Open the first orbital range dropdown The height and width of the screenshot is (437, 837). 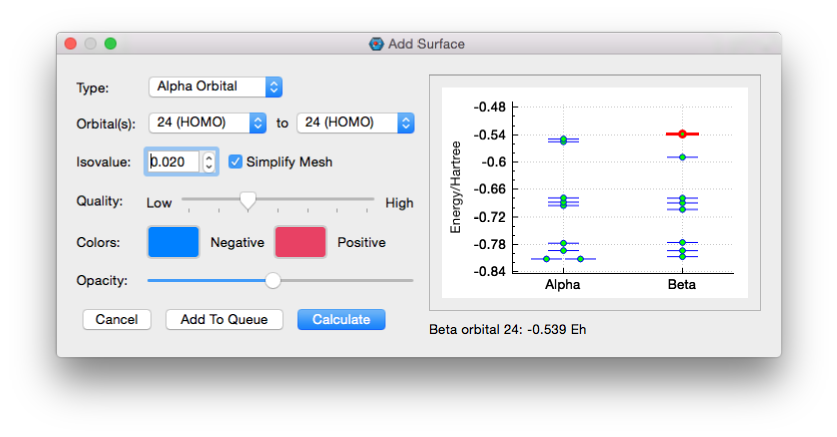pyautogui.click(x=207, y=123)
